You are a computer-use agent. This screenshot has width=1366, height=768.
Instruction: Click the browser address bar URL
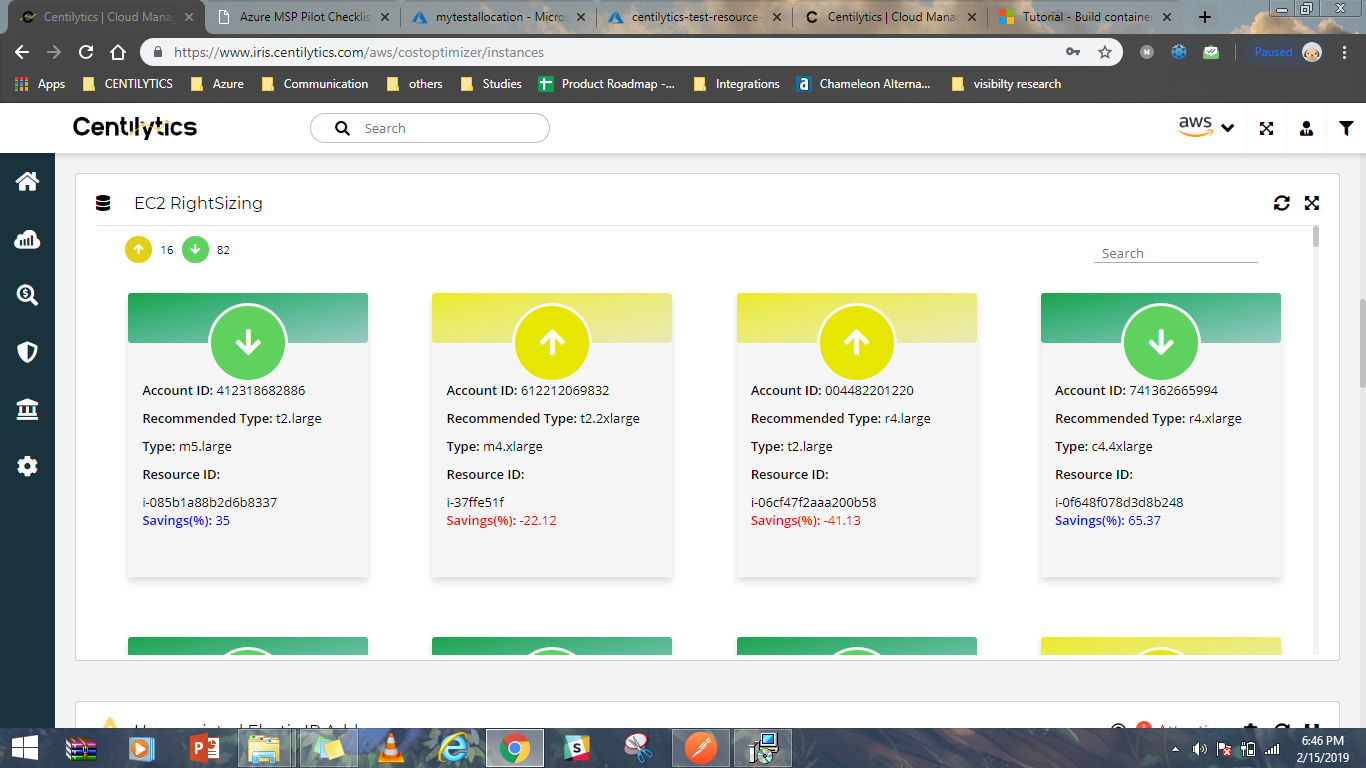(359, 52)
